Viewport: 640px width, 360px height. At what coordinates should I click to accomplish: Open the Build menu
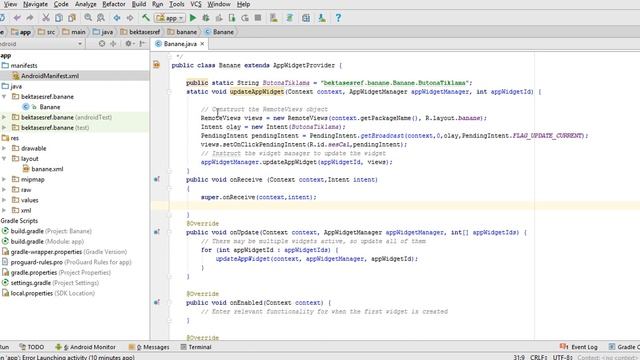click(x=139, y=4)
